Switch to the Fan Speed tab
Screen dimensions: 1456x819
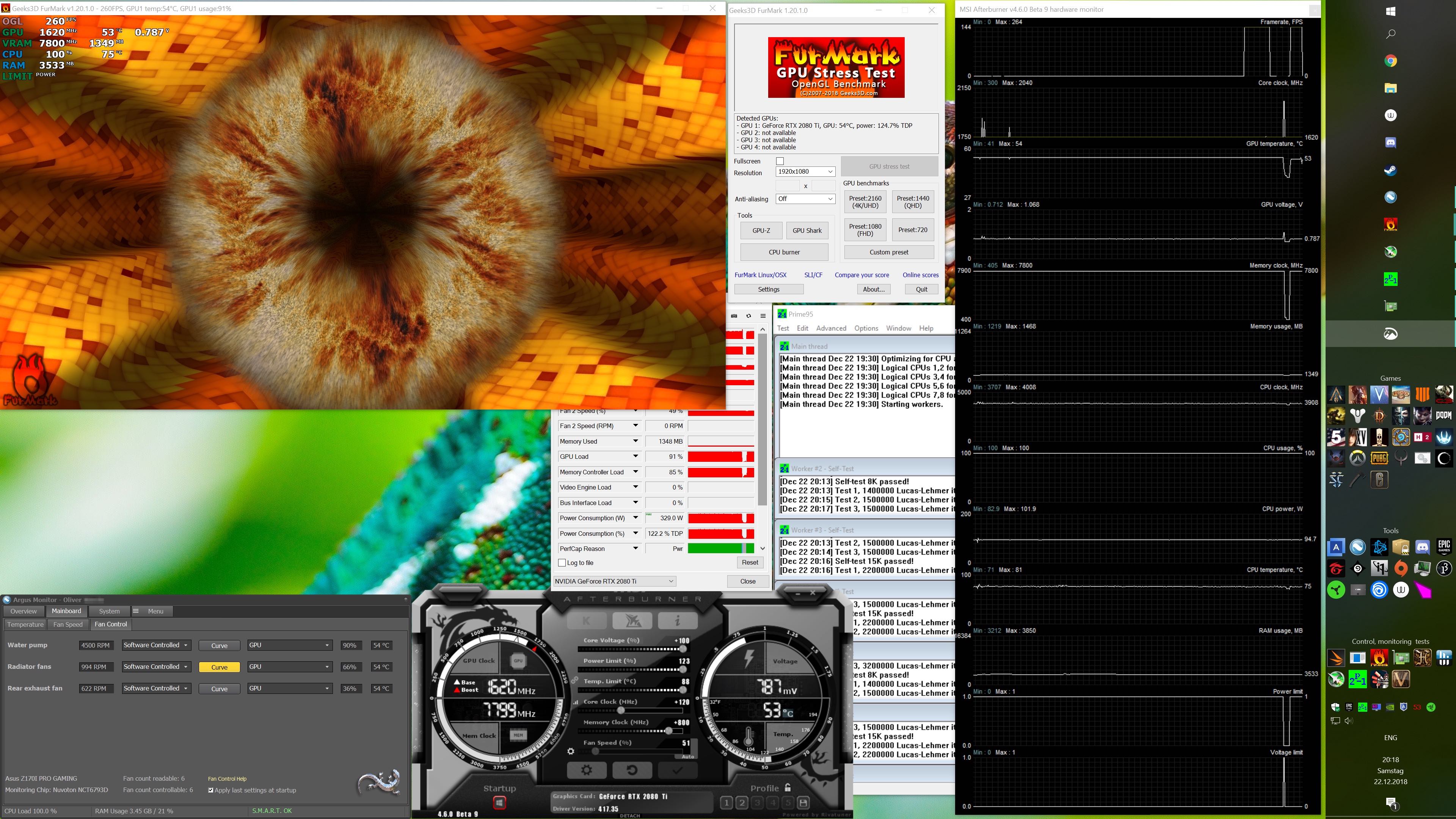[68, 624]
